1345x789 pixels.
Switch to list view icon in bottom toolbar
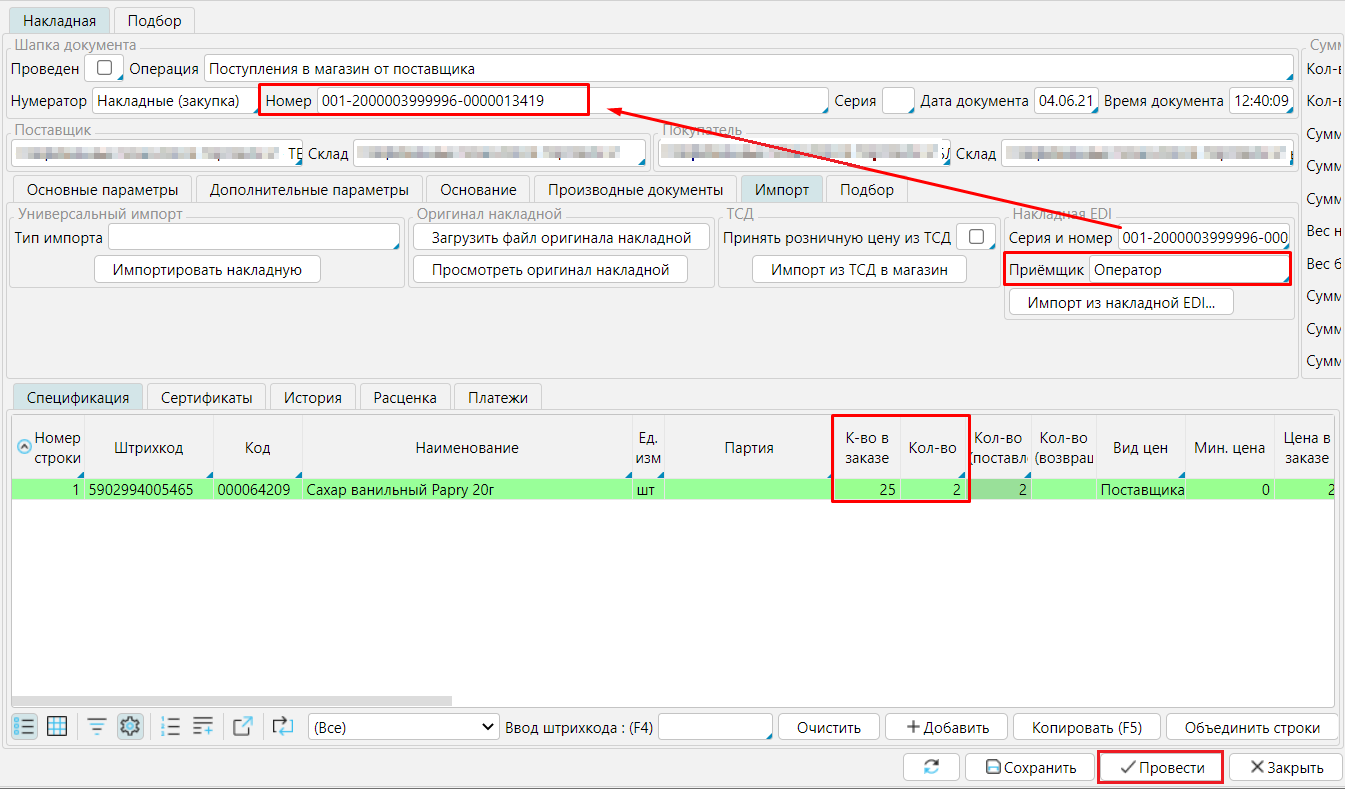25,727
